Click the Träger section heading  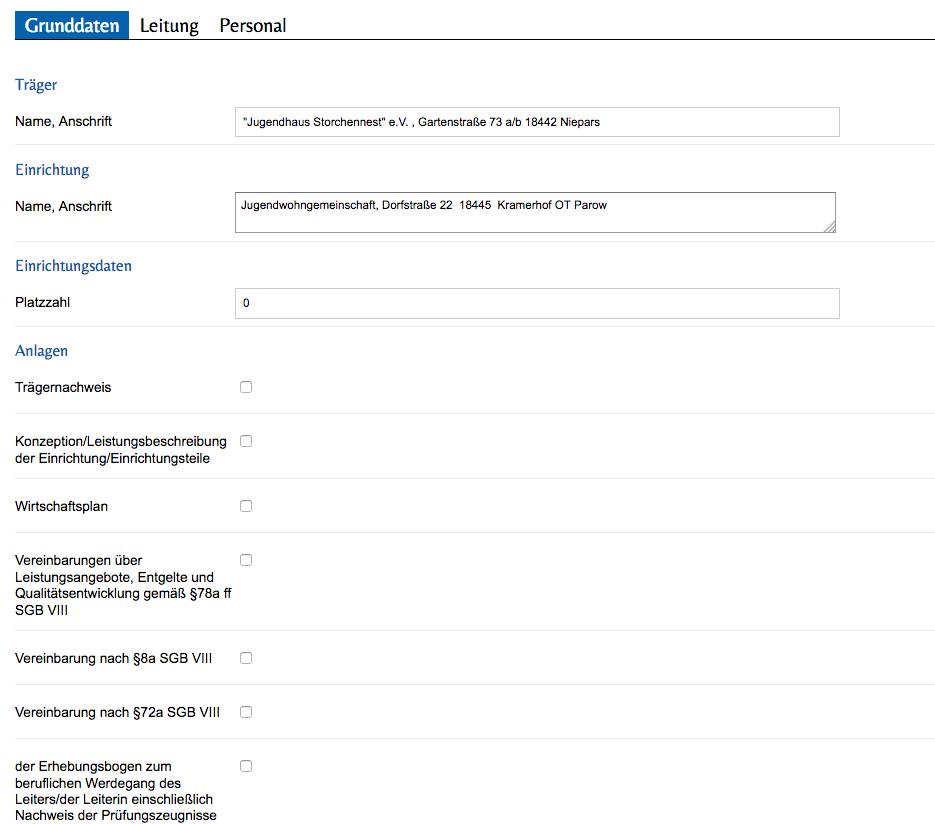pyautogui.click(x=36, y=85)
